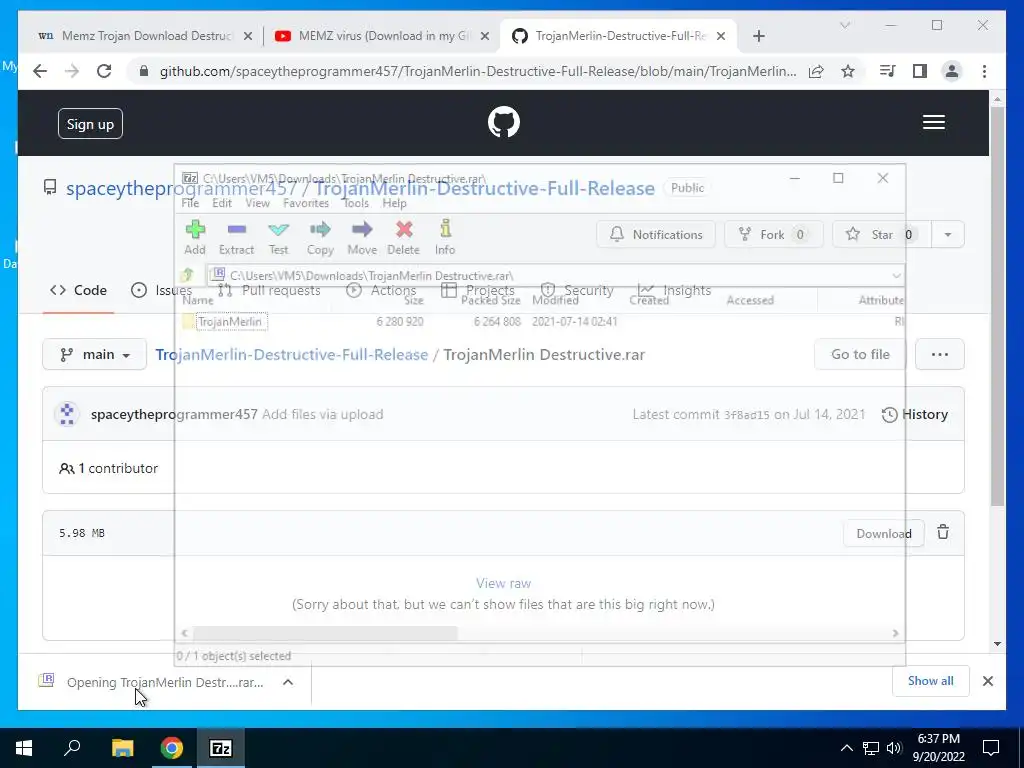The image size is (1024, 768).
Task: Open the commit History link
Action: coord(915,414)
